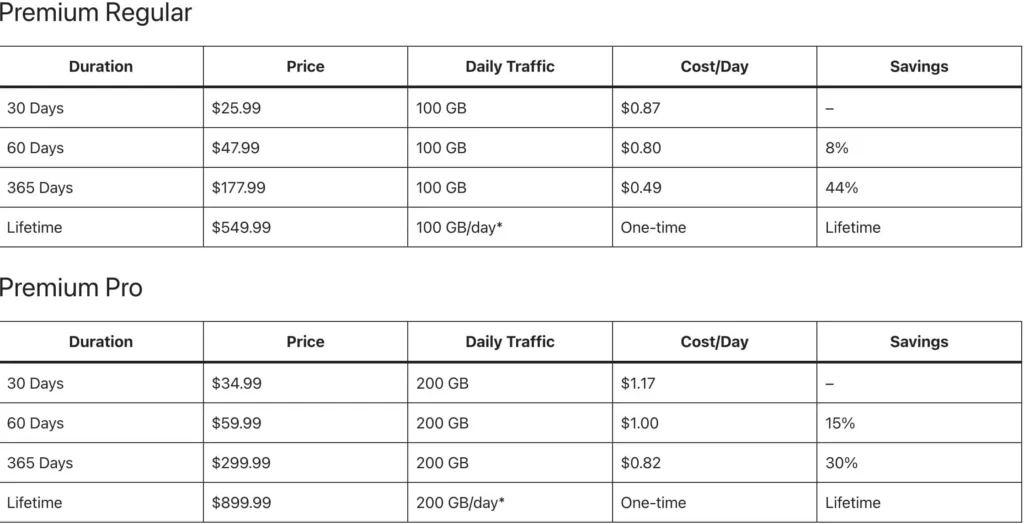The height and width of the screenshot is (524, 1024).
Task: Select the 44% savings cell
Action: pyautogui.click(x=841, y=188)
